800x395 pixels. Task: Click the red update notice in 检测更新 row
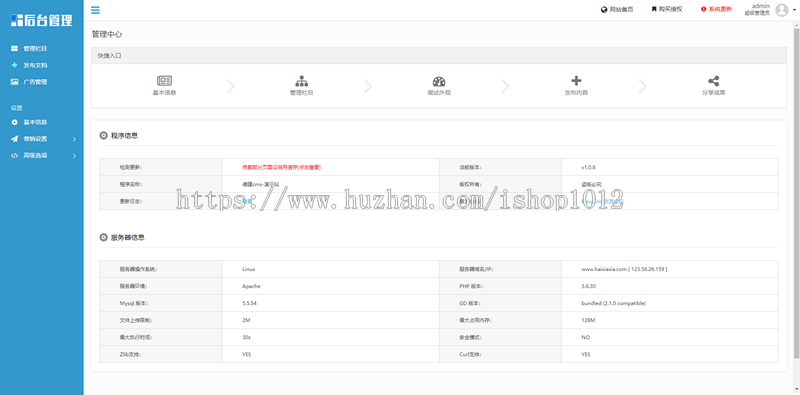[x=281, y=167]
